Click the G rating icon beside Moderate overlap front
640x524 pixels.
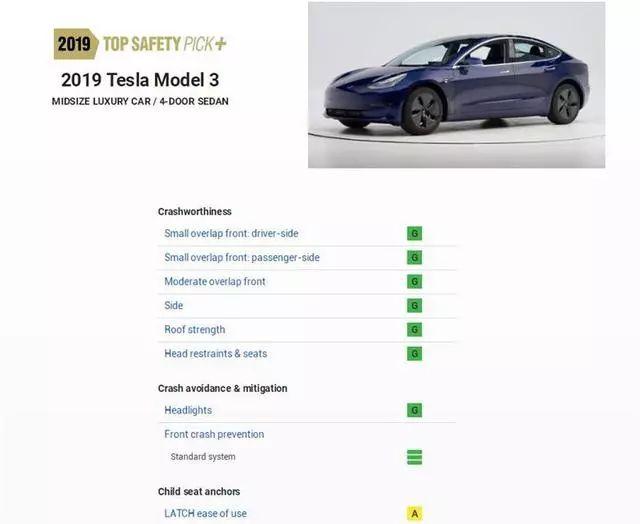414,282
